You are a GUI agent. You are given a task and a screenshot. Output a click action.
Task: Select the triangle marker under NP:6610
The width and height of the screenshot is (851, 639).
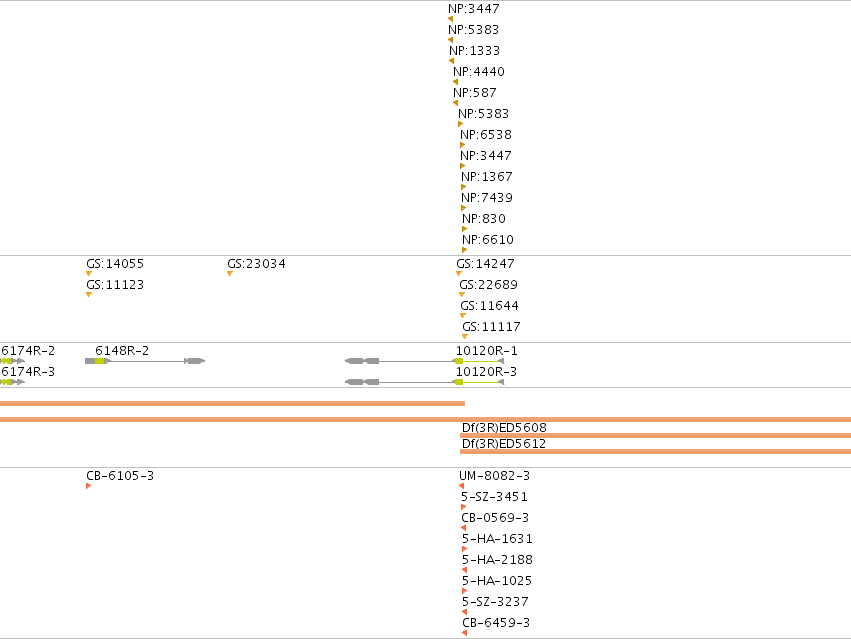click(465, 250)
